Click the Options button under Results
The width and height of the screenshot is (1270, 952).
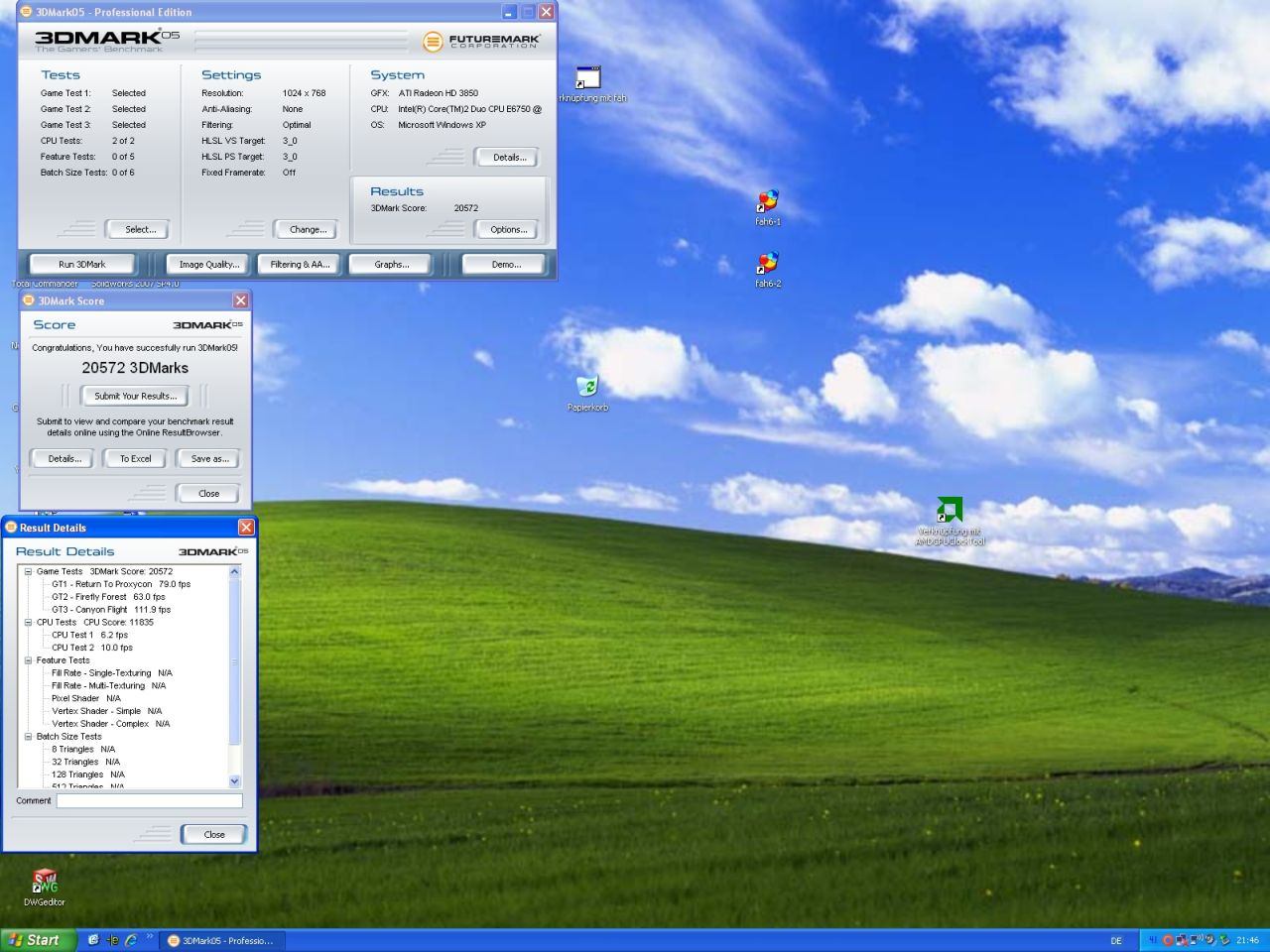click(509, 230)
